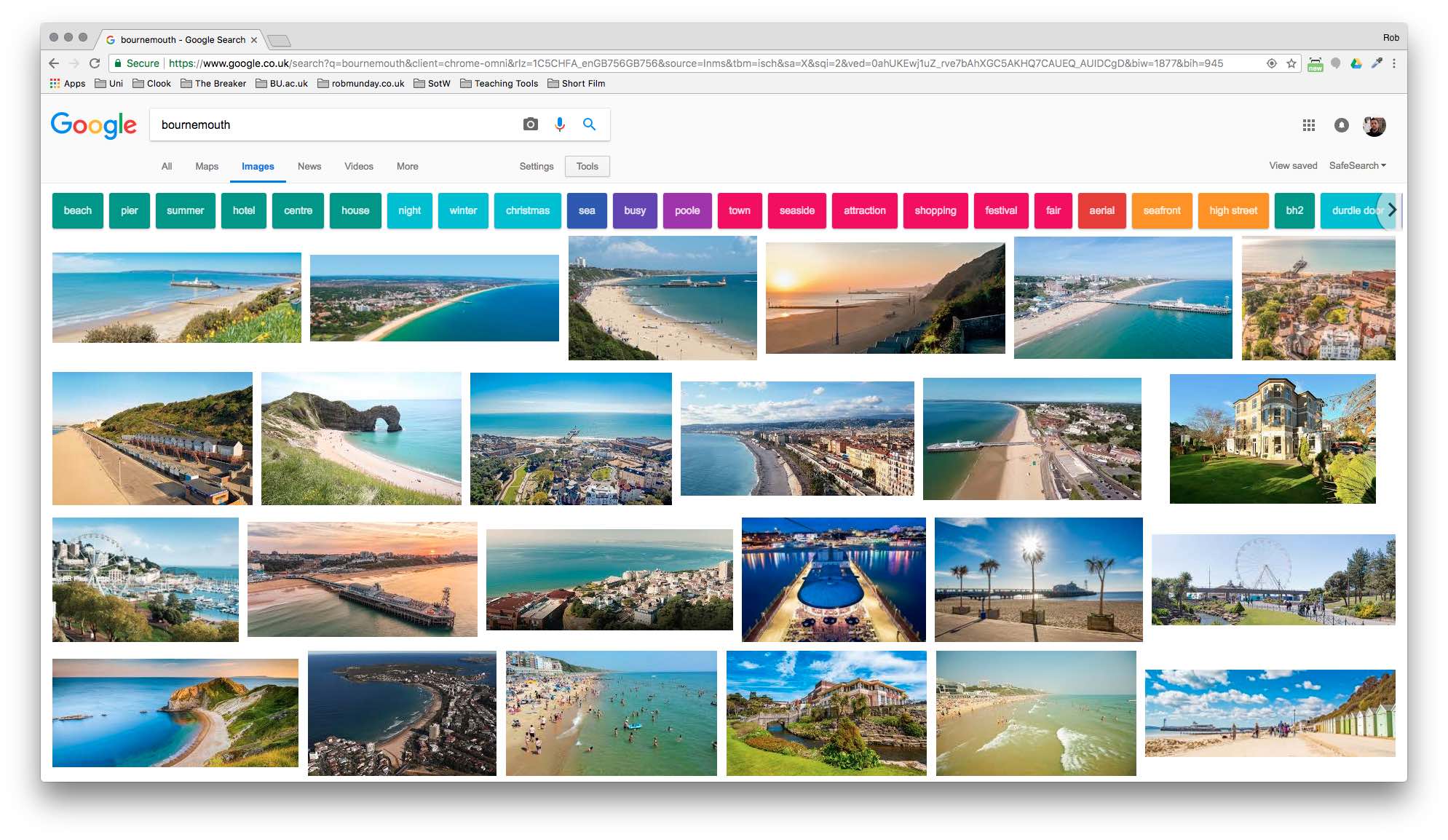
Task: Switch to the News tab
Action: (x=309, y=167)
